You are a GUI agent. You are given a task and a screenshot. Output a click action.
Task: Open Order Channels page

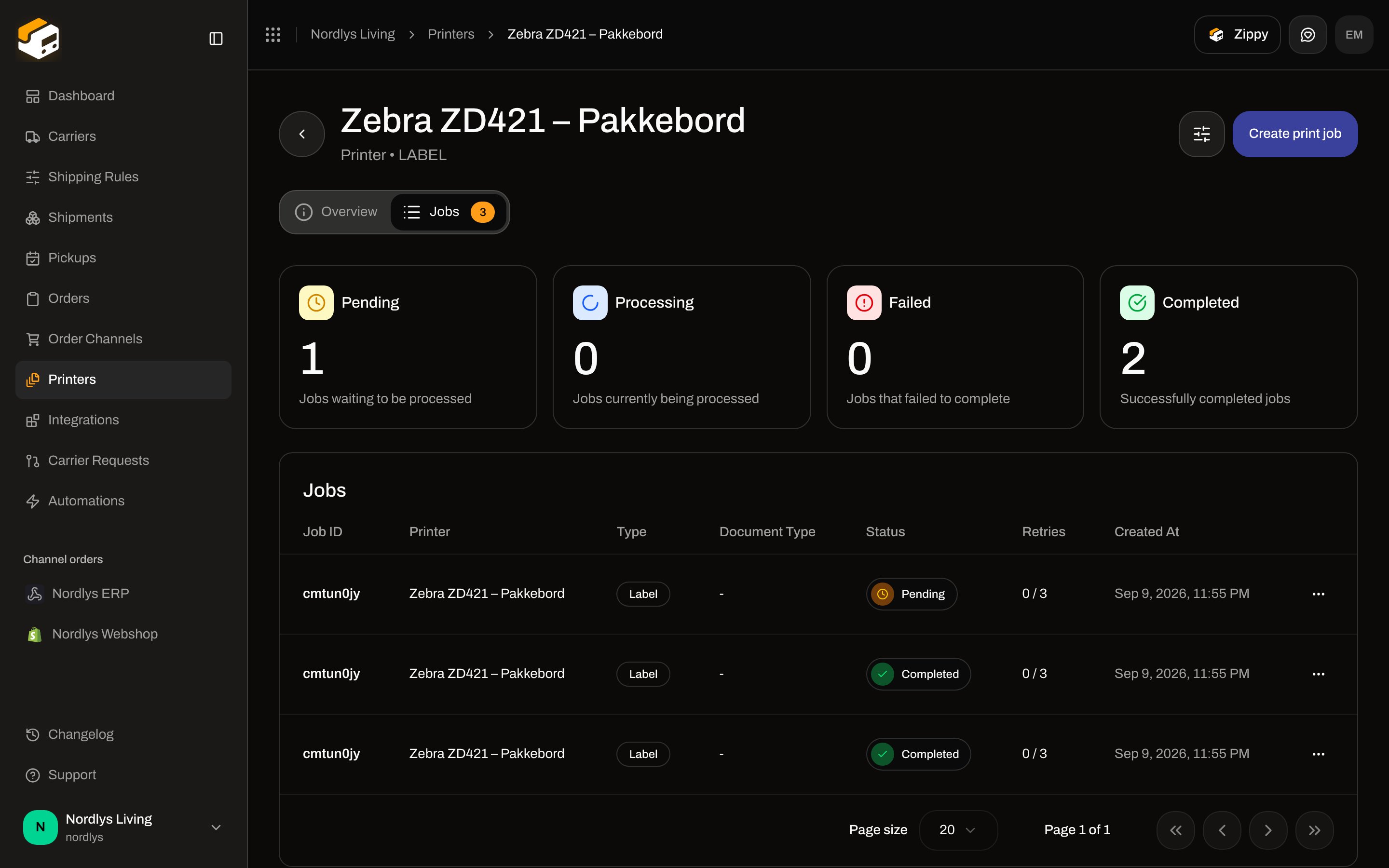[x=123, y=339]
